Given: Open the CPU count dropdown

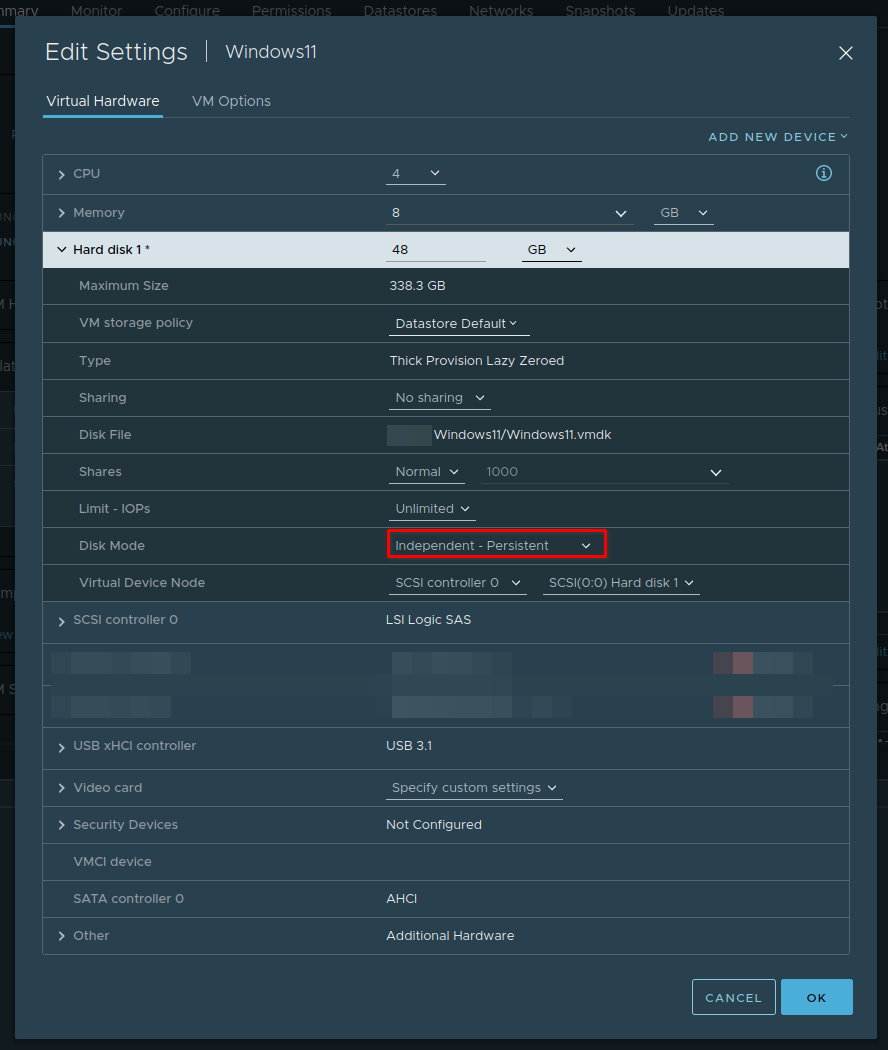Looking at the screenshot, I should tap(416, 173).
